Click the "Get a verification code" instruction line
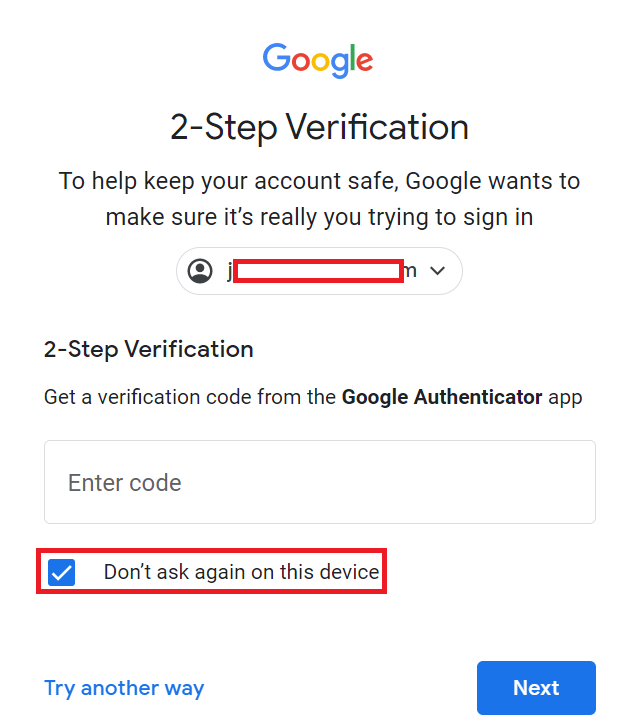 tap(313, 397)
